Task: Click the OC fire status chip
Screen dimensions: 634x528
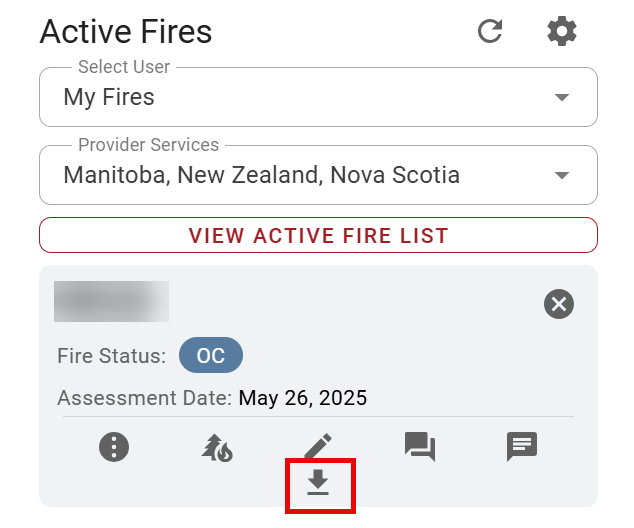Action: [211, 356]
